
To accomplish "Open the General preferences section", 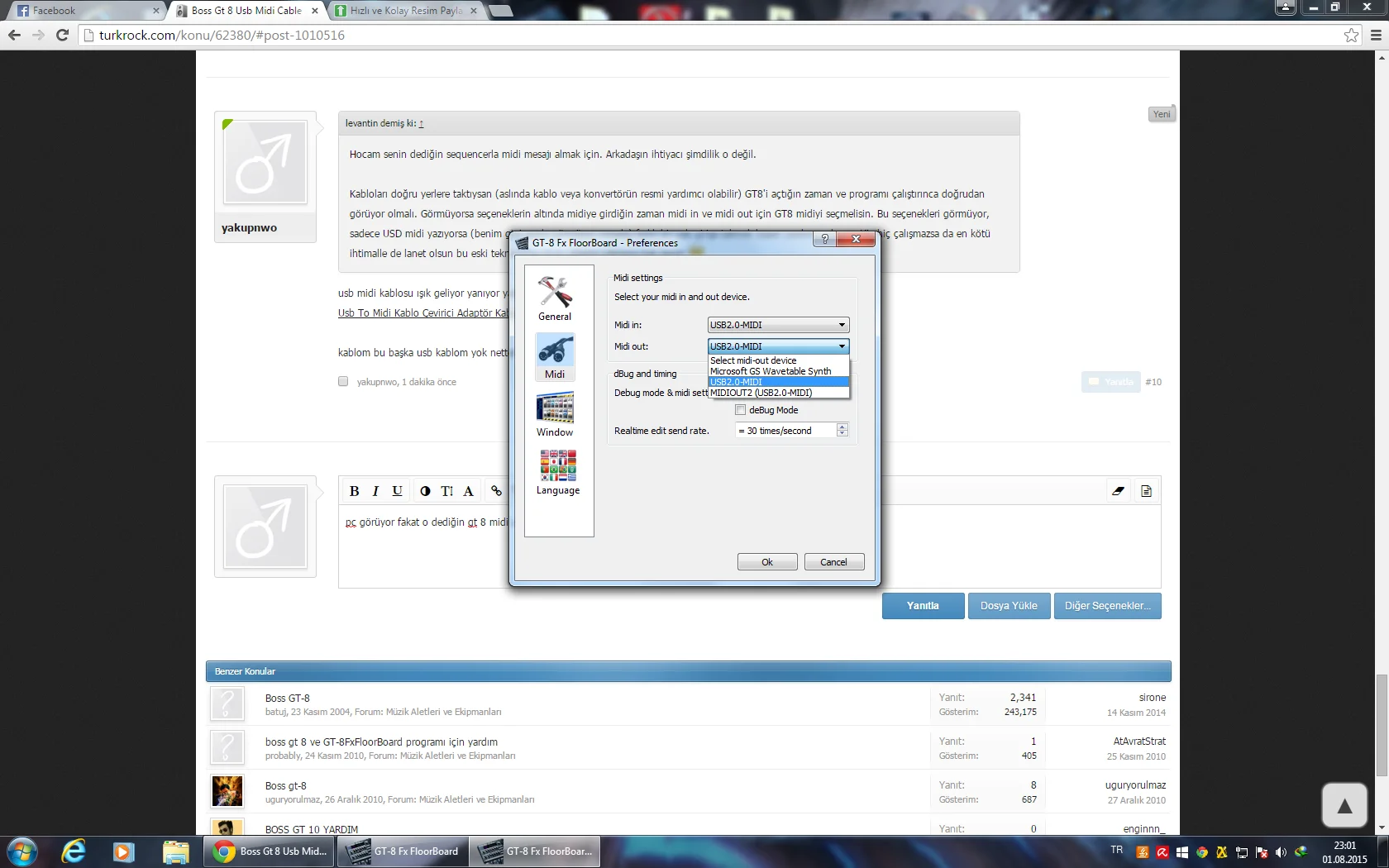I will pyautogui.click(x=555, y=298).
